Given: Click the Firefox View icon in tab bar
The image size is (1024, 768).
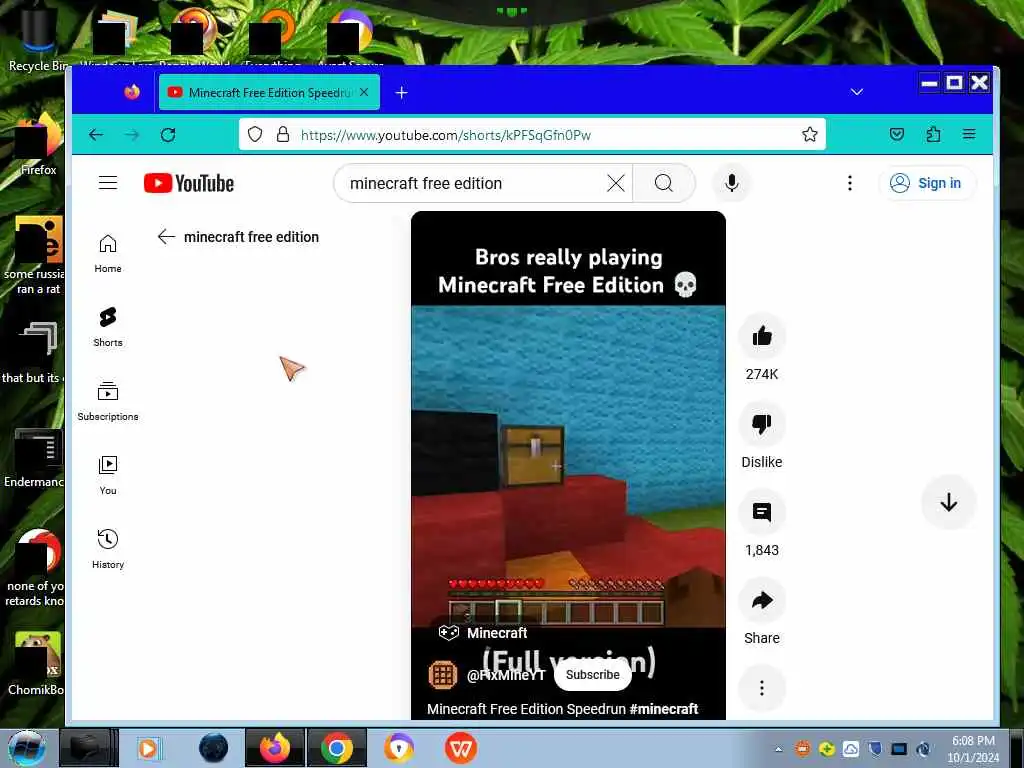Looking at the screenshot, I should coord(132,92).
